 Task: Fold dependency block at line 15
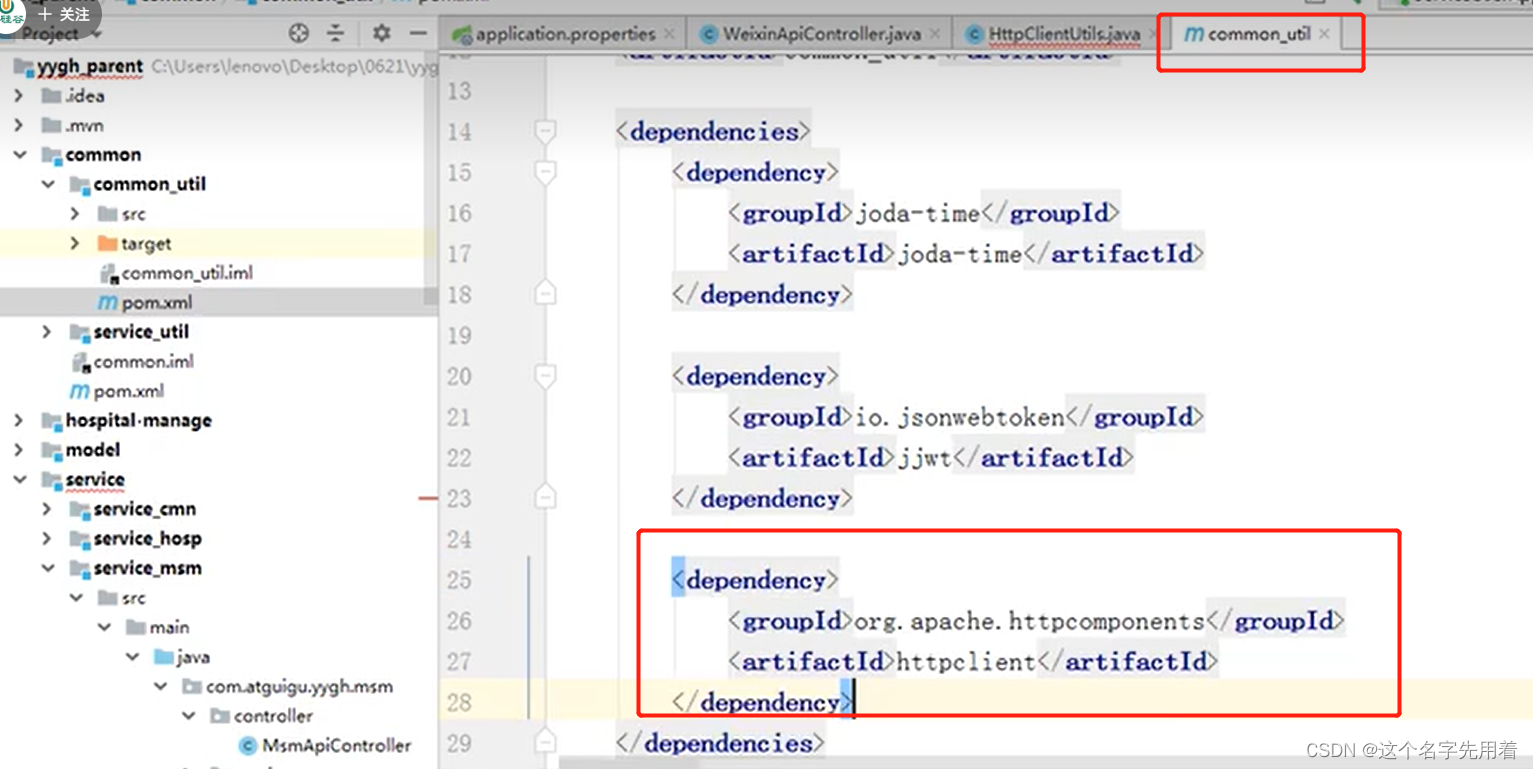[545, 172]
